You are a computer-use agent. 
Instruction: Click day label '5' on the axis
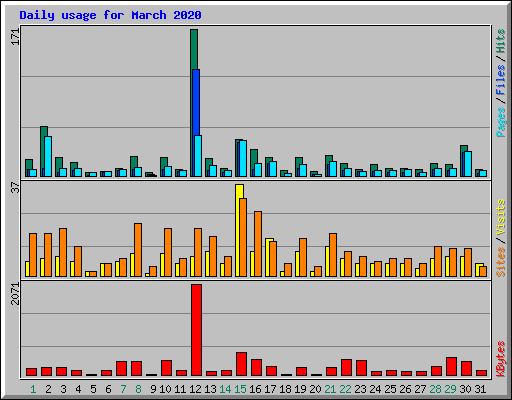point(93,389)
